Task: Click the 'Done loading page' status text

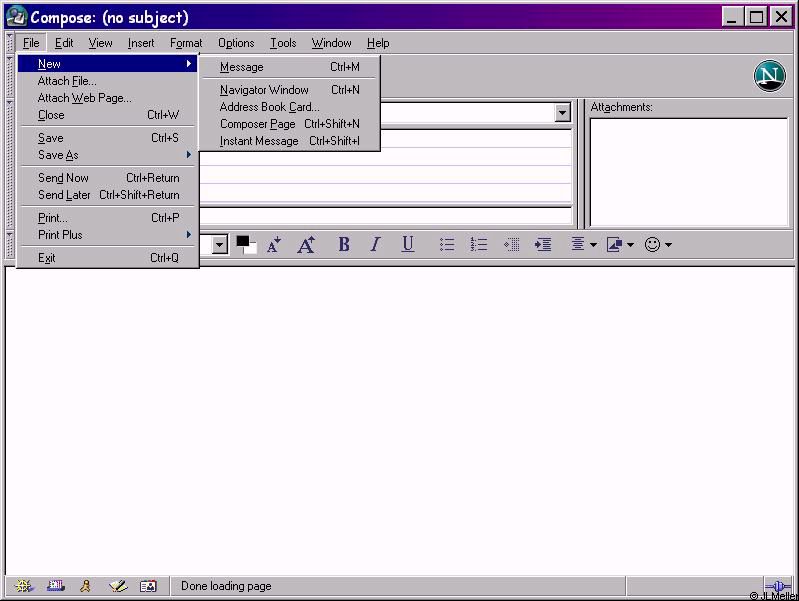Action: click(226, 586)
